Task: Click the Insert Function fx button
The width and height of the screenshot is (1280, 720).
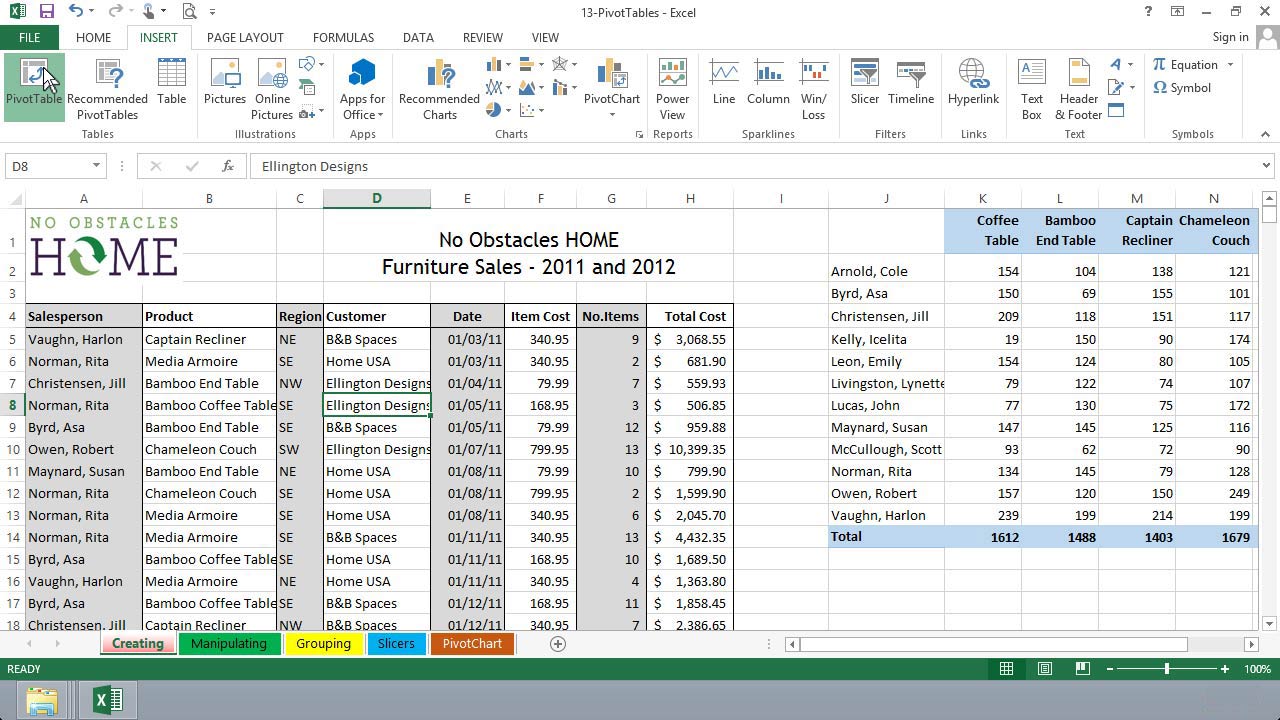Action: point(228,166)
